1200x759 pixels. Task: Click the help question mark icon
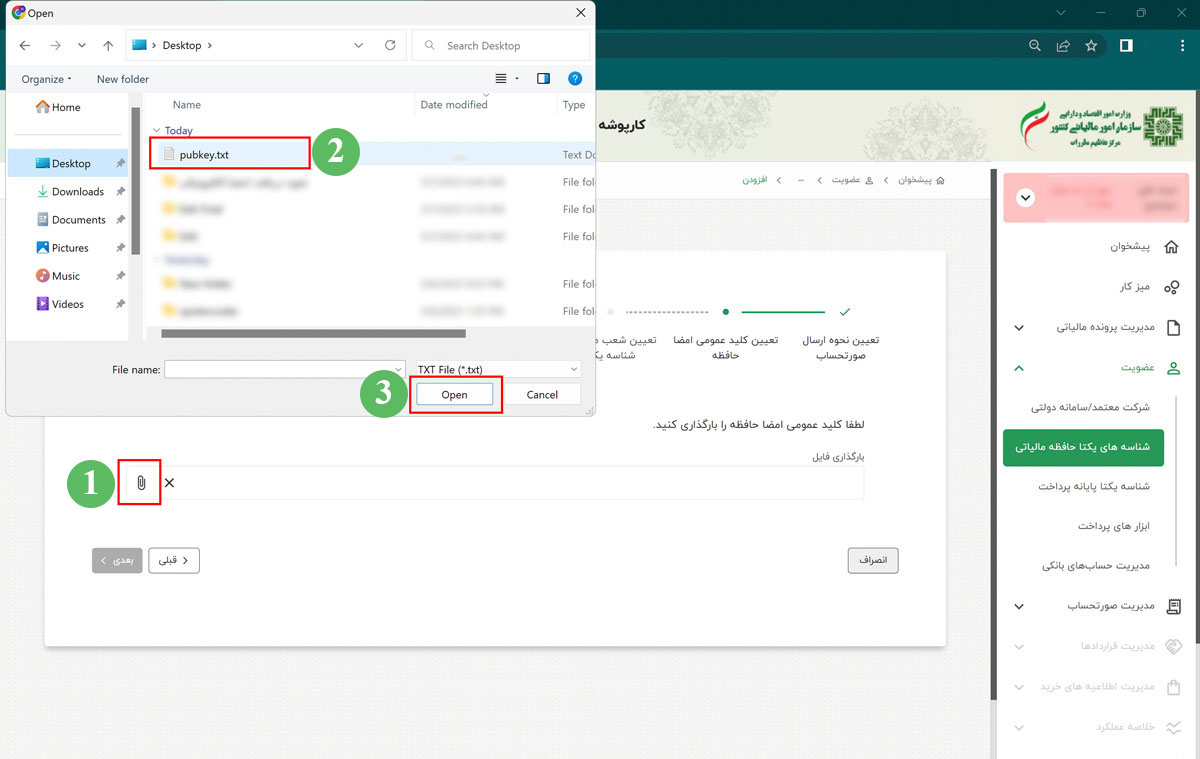click(x=575, y=78)
